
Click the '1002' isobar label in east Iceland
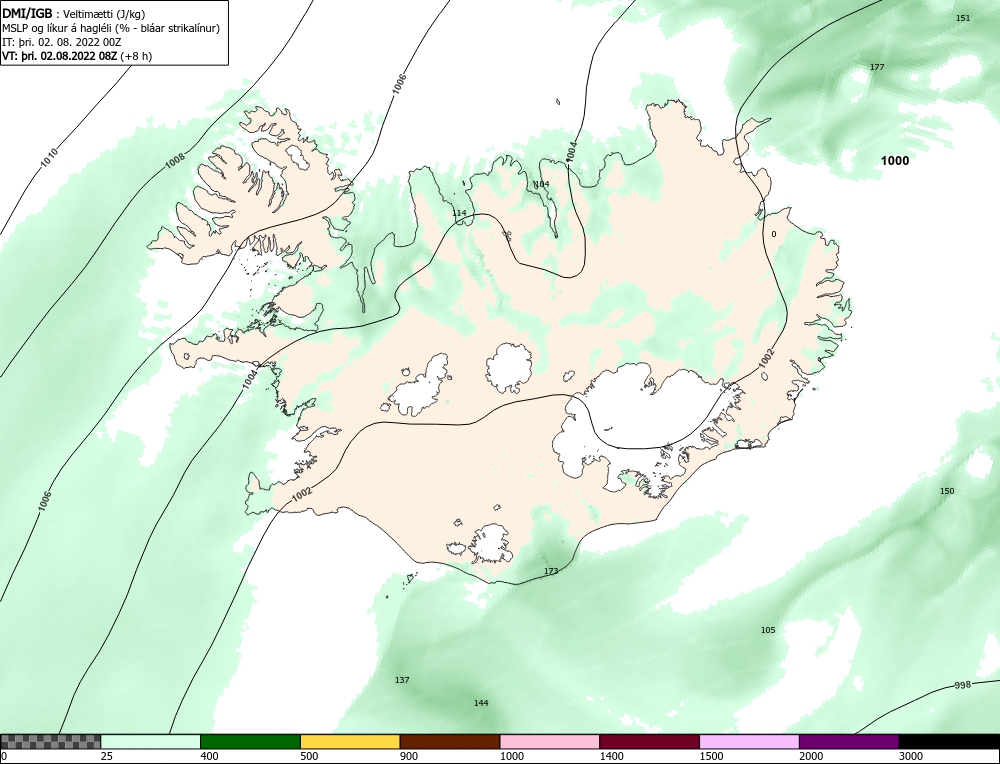click(767, 358)
